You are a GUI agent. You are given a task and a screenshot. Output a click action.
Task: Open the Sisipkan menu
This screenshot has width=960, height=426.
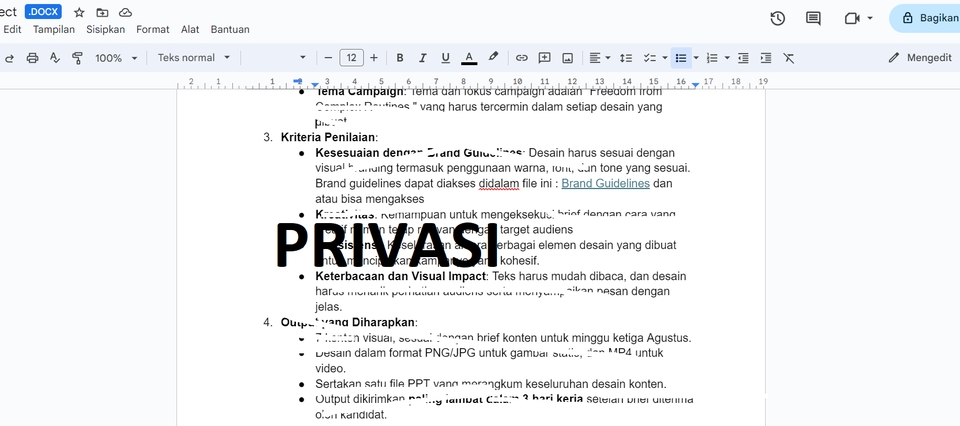click(x=105, y=29)
